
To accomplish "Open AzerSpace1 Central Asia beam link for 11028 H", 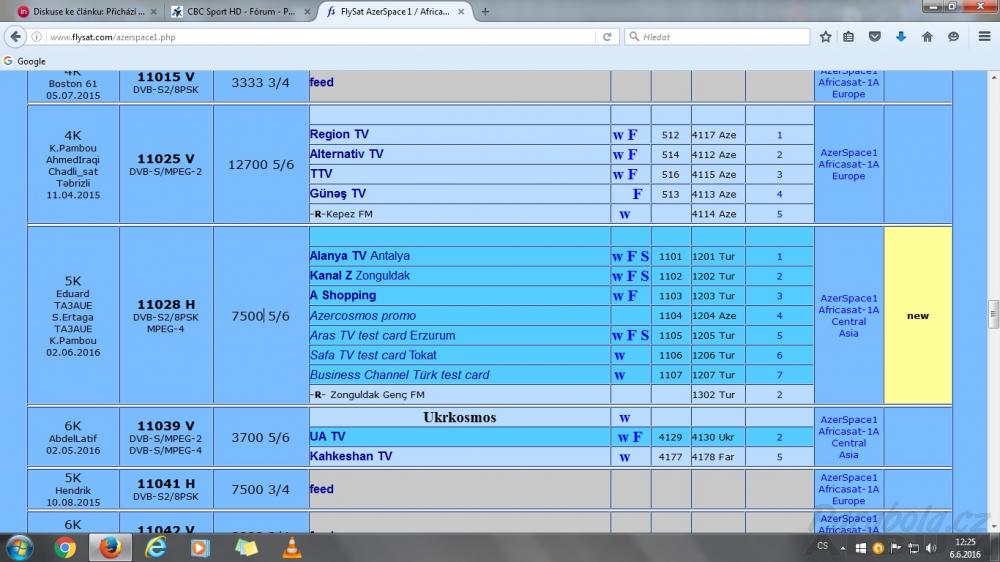I will [848, 316].
